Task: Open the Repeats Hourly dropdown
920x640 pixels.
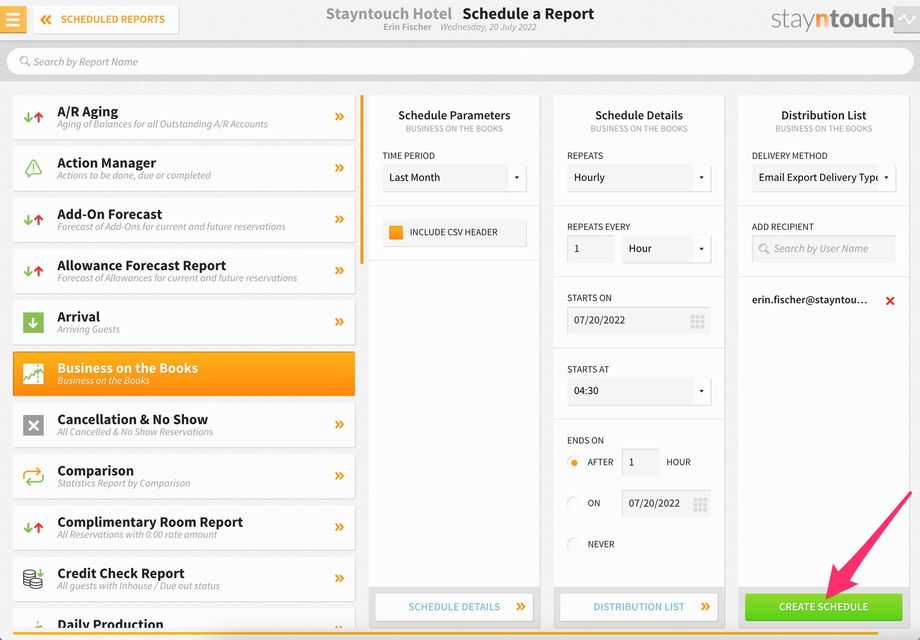Action: [639, 178]
